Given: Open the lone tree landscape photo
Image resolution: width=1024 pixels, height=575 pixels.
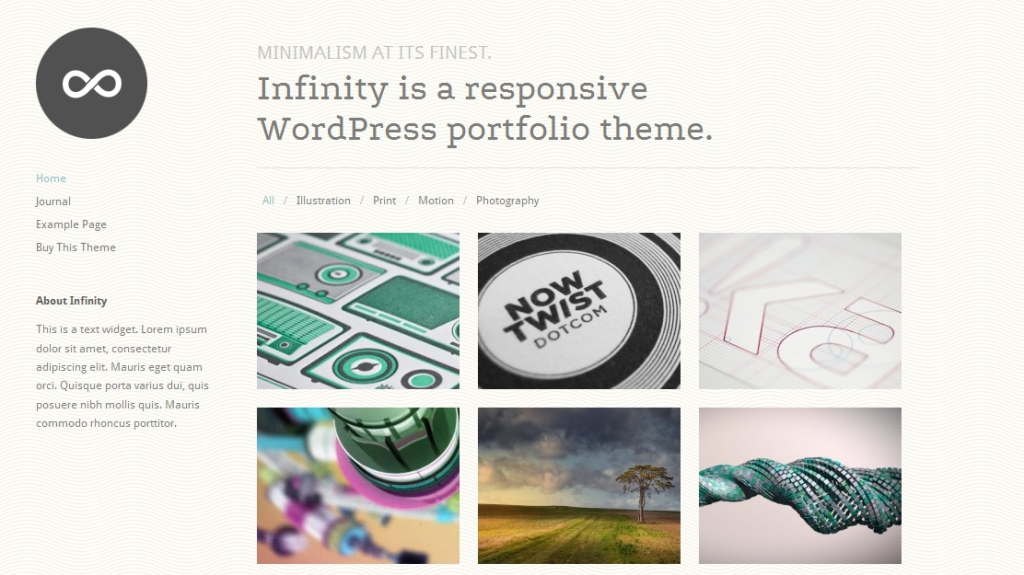Looking at the screenshot, I should click(579, 485).
